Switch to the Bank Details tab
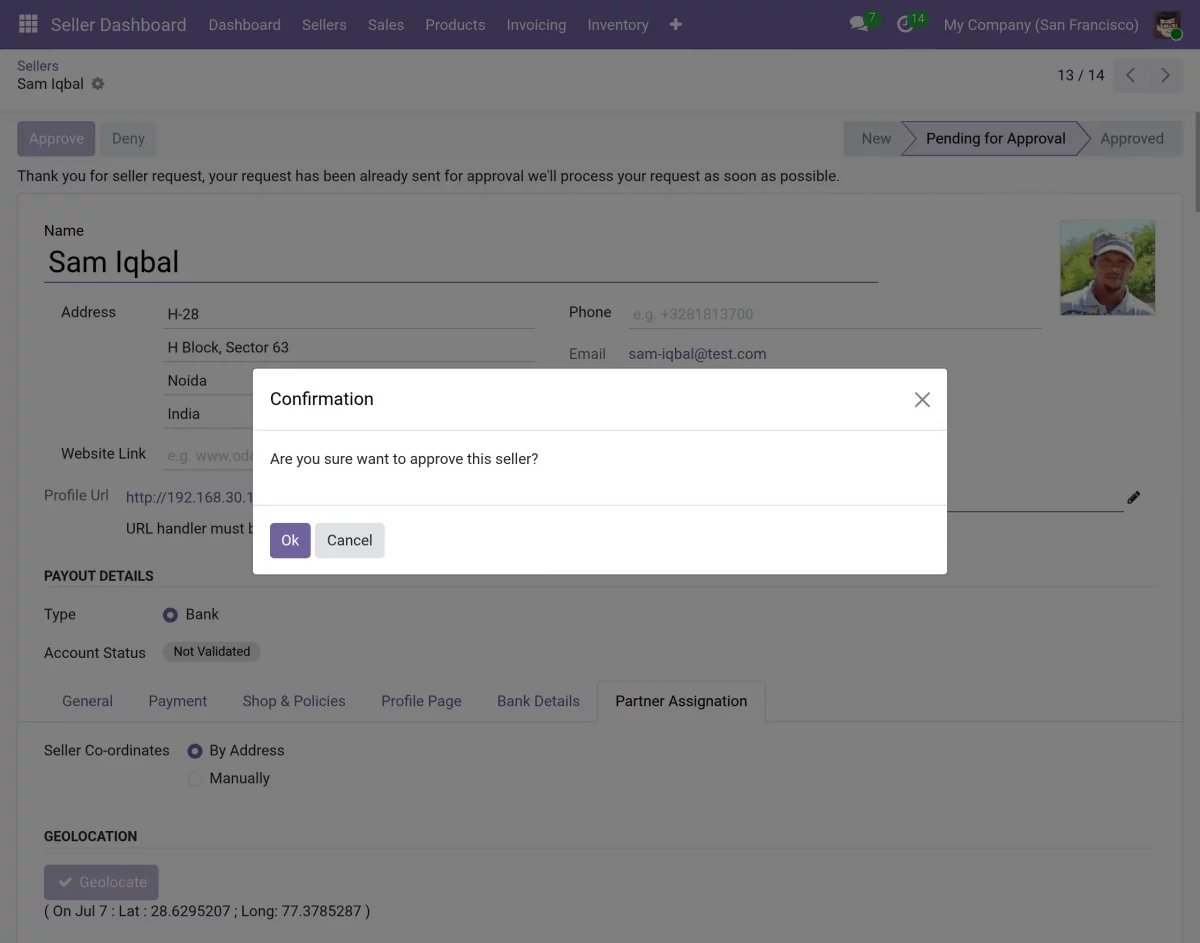Screen dimensions: 1200x943 538,701
